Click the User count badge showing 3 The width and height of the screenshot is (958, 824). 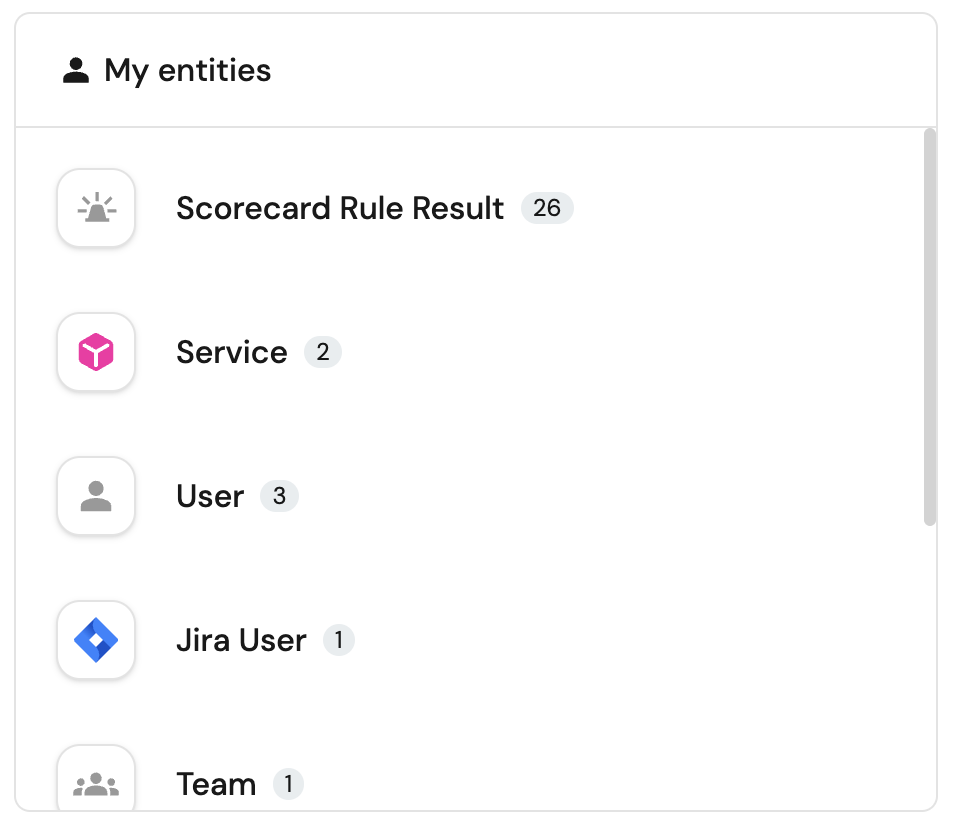click(279, 496)
